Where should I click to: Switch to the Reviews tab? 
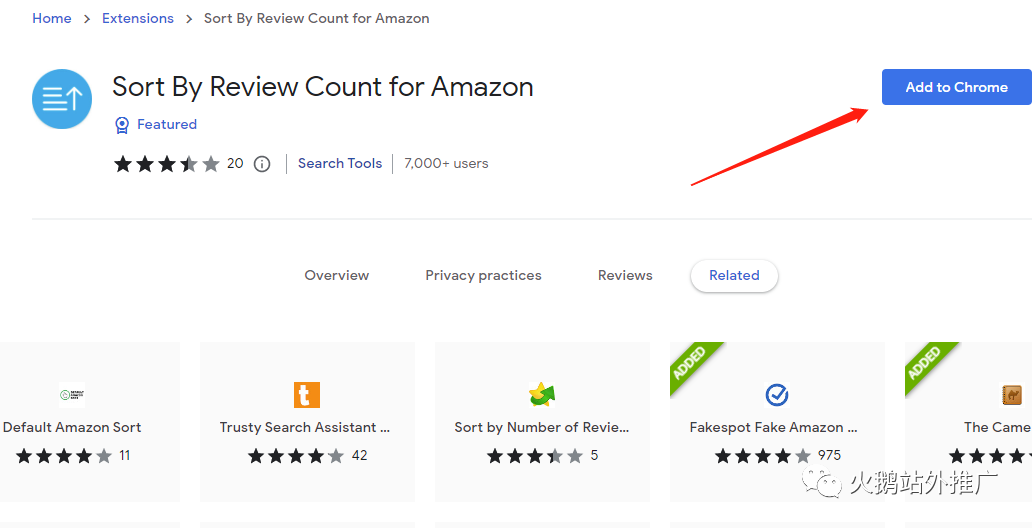[x=625, y=275]
